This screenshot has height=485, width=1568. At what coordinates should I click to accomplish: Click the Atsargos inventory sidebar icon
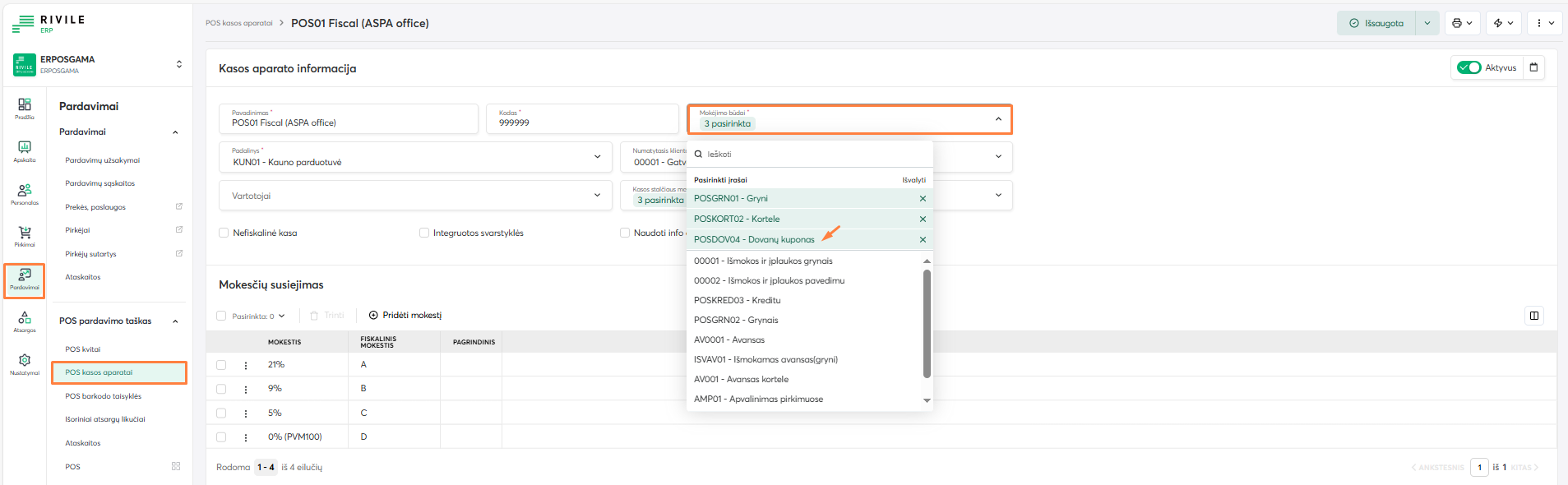pos(25,321)
